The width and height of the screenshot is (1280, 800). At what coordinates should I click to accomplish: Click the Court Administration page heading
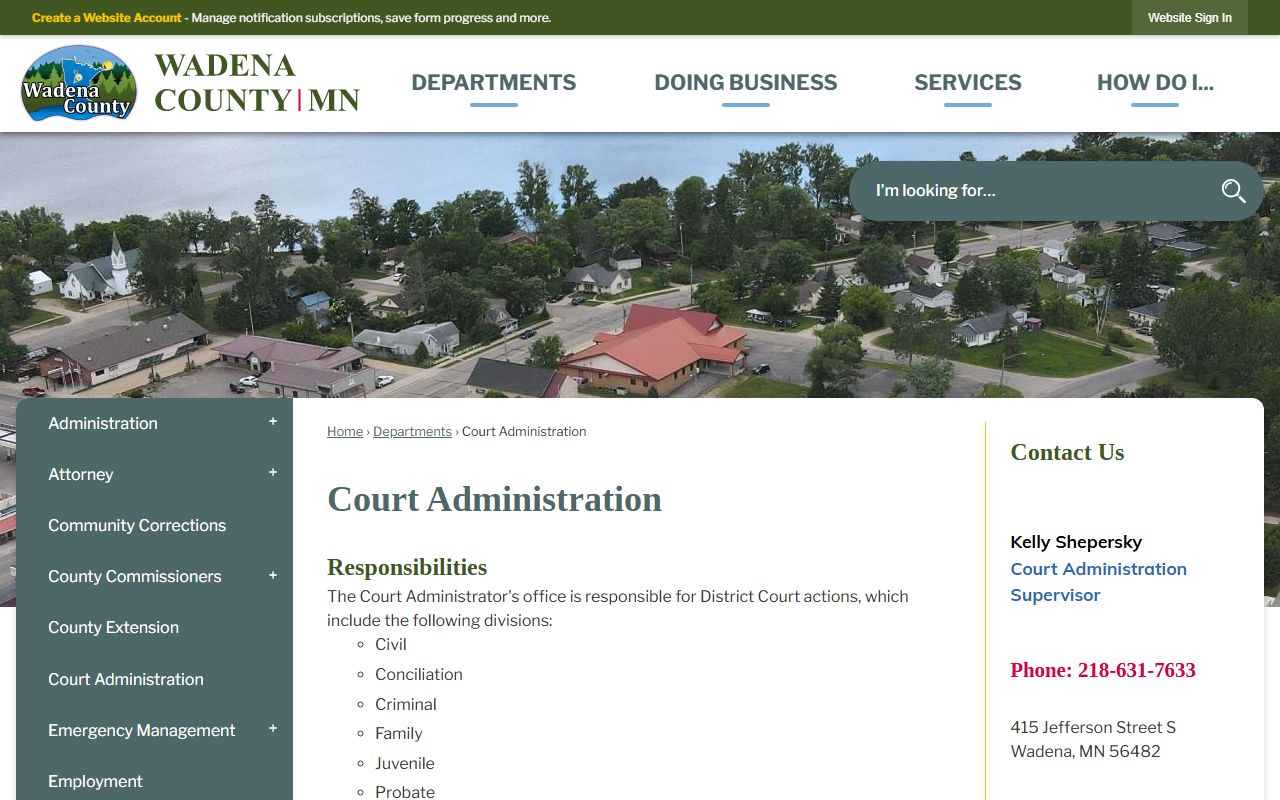[x=494, y=499]
